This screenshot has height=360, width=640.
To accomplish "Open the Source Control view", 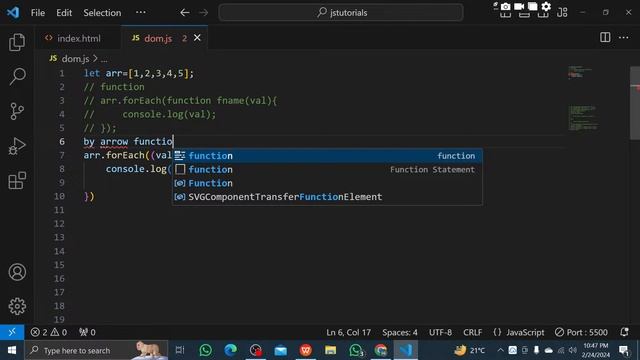I will [x=17, y=111].
